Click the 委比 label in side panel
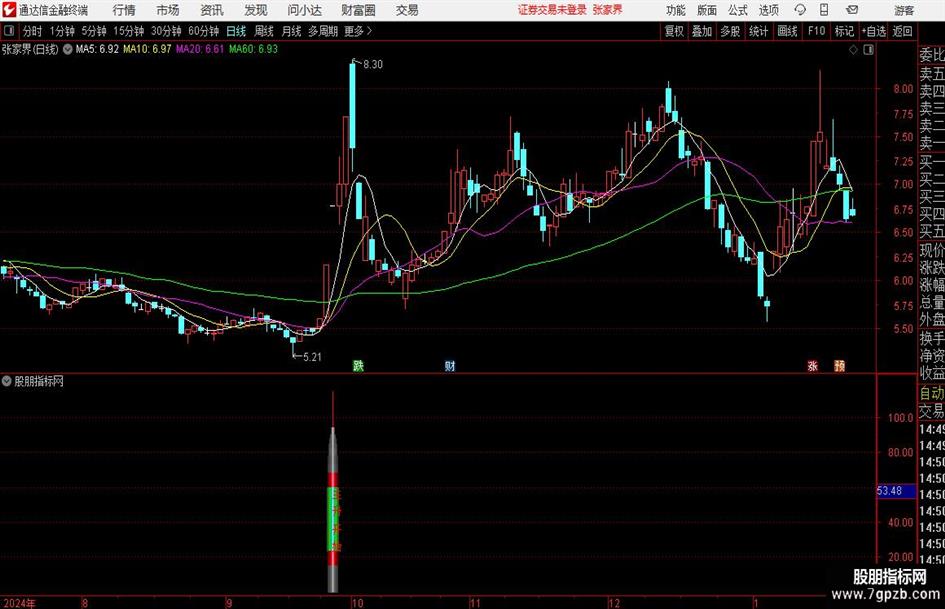This screenshot has width=945, height=609. coord(932,55)
